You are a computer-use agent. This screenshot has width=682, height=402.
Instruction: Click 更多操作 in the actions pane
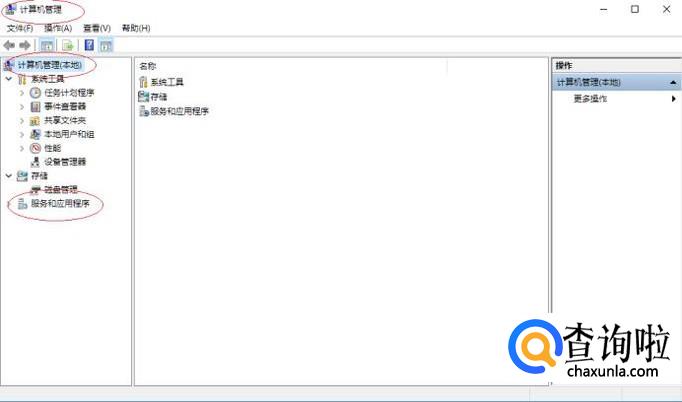tap(590, 99)
